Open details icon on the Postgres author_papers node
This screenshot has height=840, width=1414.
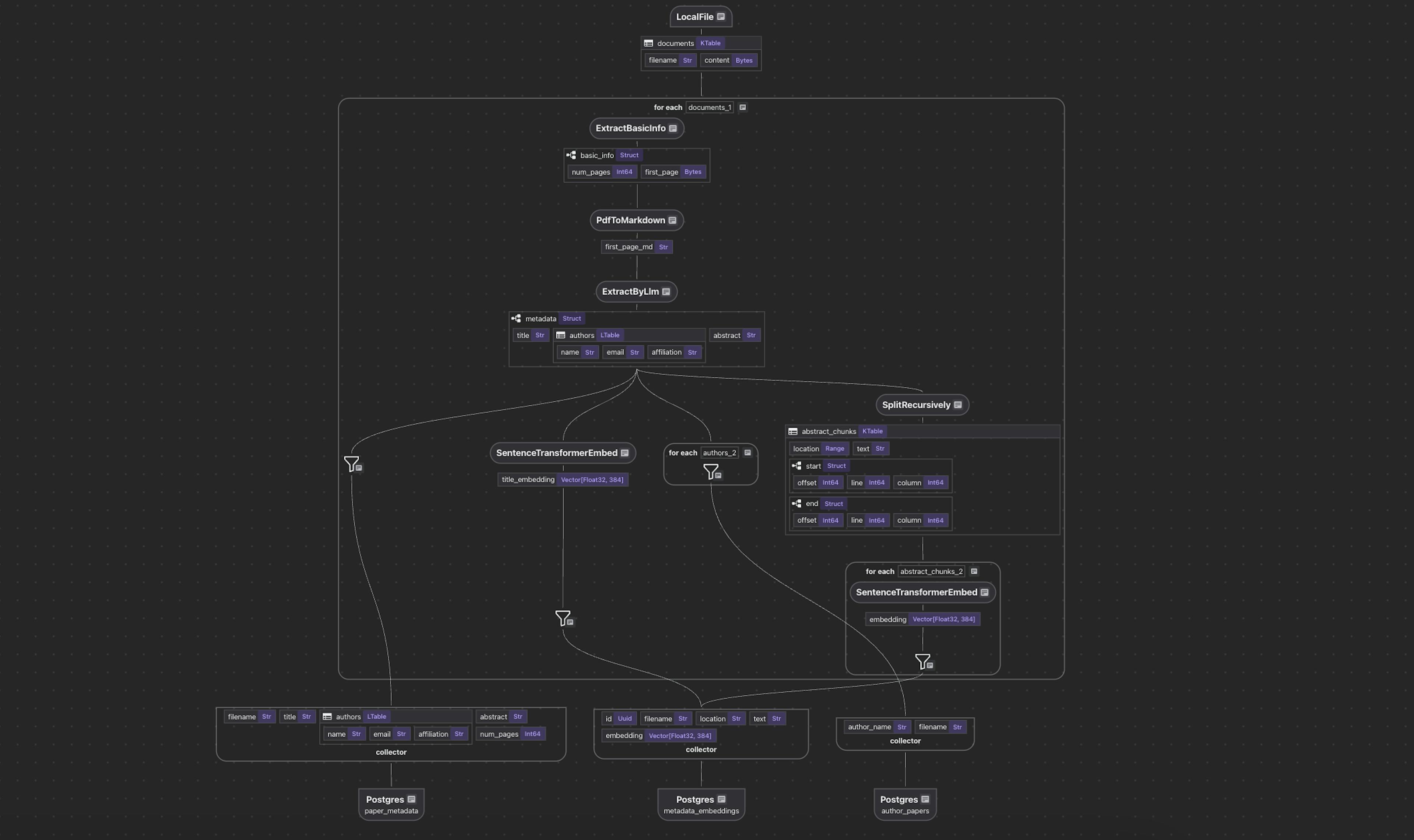925,799
